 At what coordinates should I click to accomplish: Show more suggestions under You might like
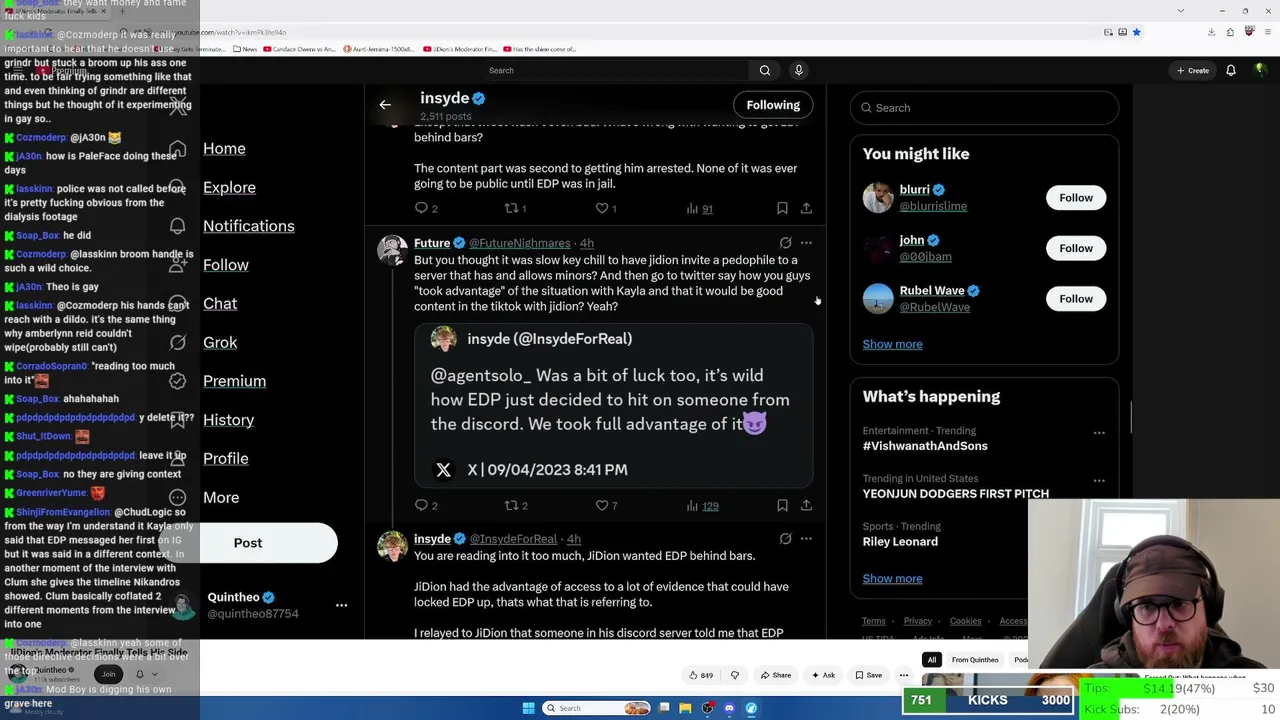[893, 344]
